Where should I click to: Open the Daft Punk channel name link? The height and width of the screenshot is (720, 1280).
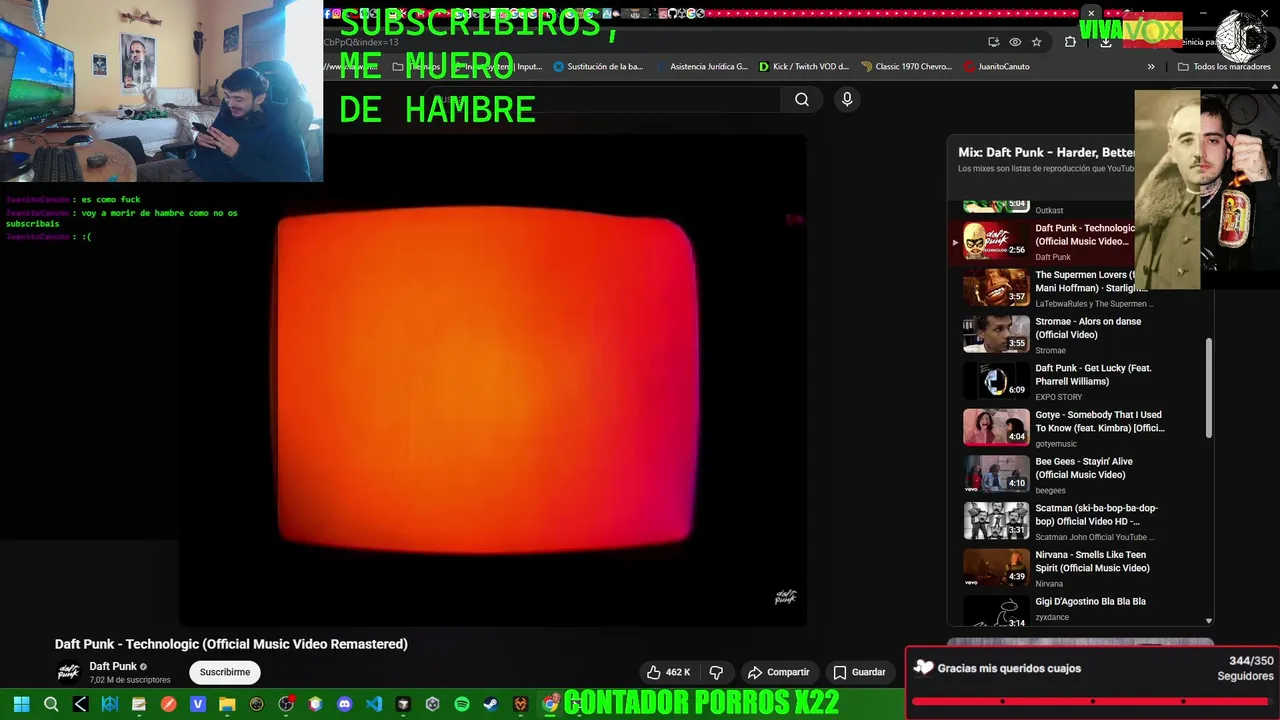(x=113, y=666)
